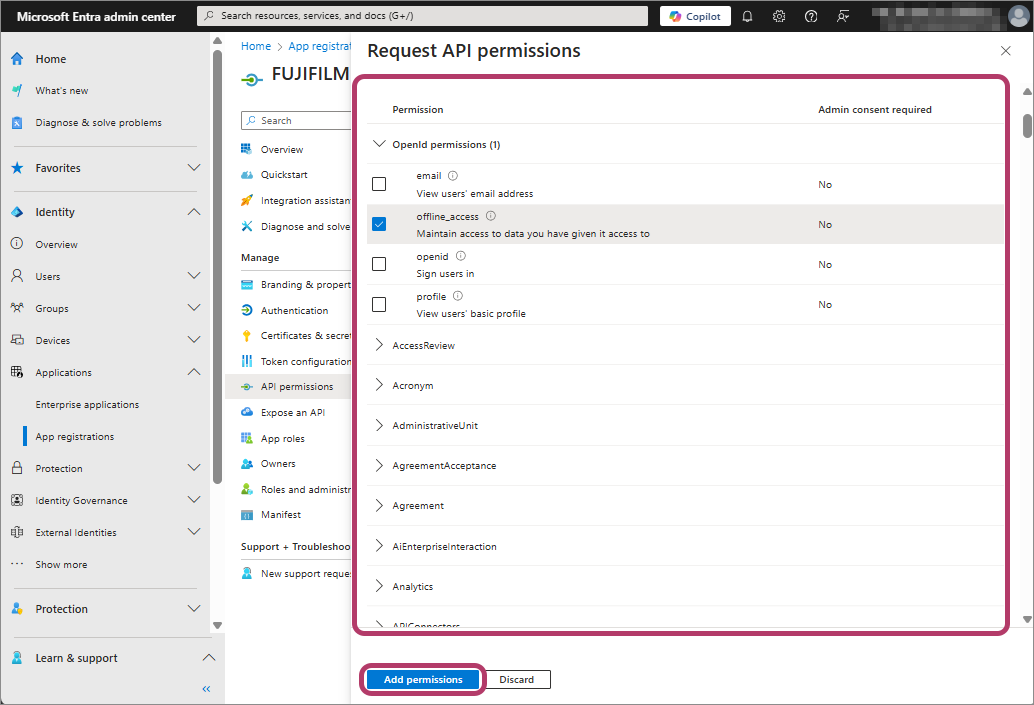Click the Identity diamond icon

click(17, 212)
